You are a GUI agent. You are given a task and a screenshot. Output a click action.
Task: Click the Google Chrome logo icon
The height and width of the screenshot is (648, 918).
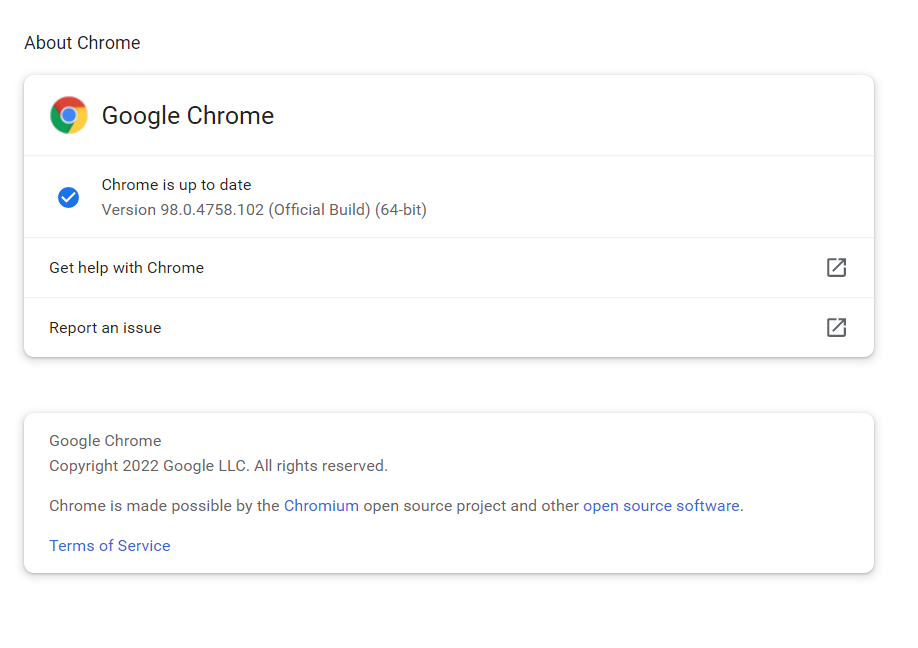click(69, 115)
